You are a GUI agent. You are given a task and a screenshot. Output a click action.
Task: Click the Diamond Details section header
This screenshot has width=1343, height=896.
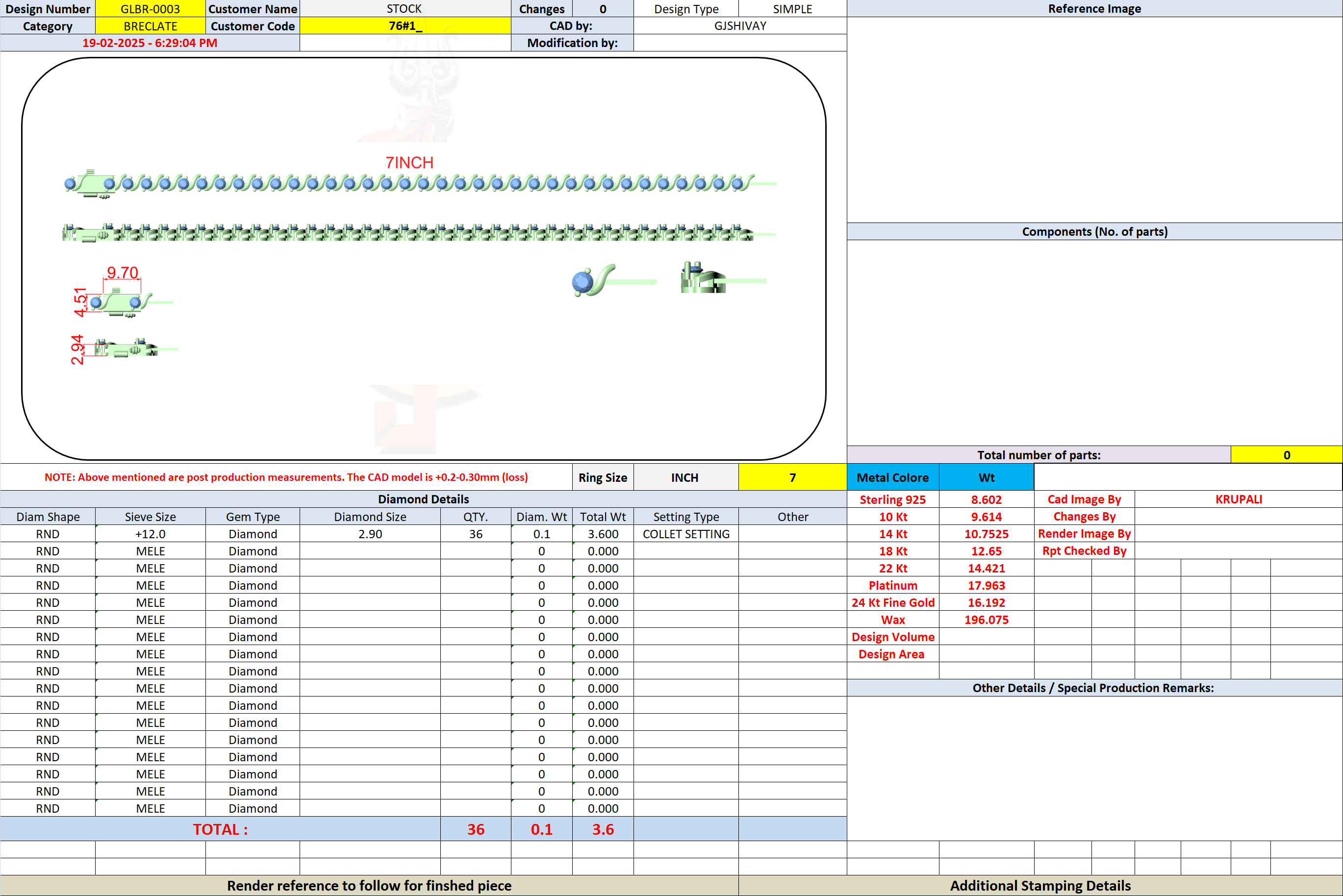(x=424, y=499)
